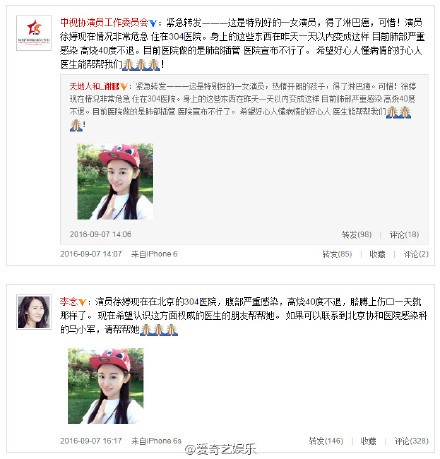The height and width of the screenshot is (459, 440).
Task: Open 评论(328) on 李念's post
Action: point(412,441)
